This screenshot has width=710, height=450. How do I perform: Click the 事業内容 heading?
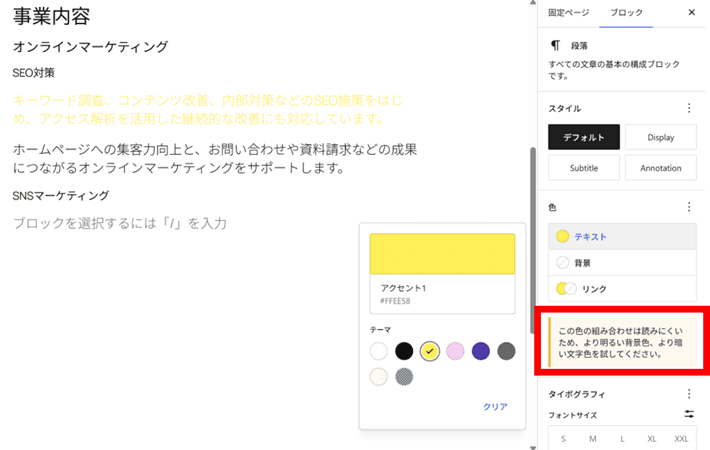tap(52, 16)
